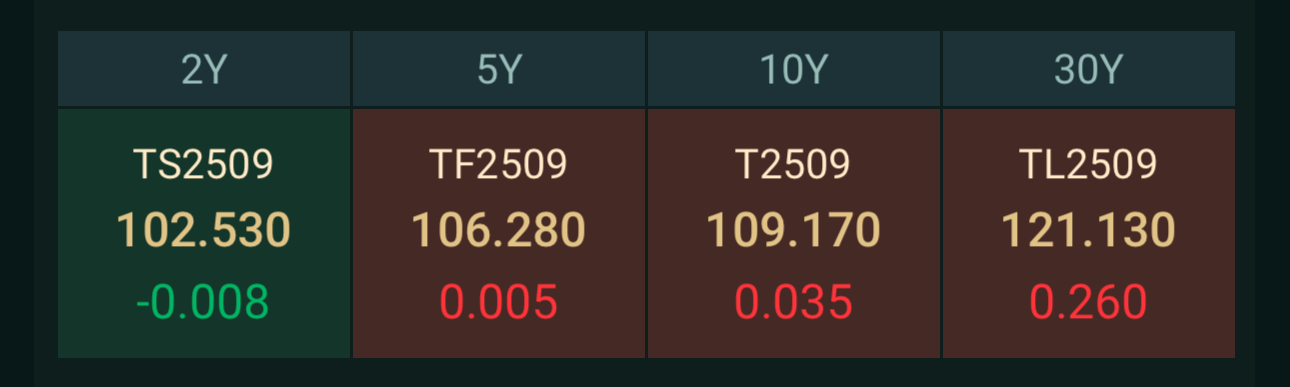1290x387 pixels.
Task: Click the green -0.008 change value
Action: click(x=203, y=302)
